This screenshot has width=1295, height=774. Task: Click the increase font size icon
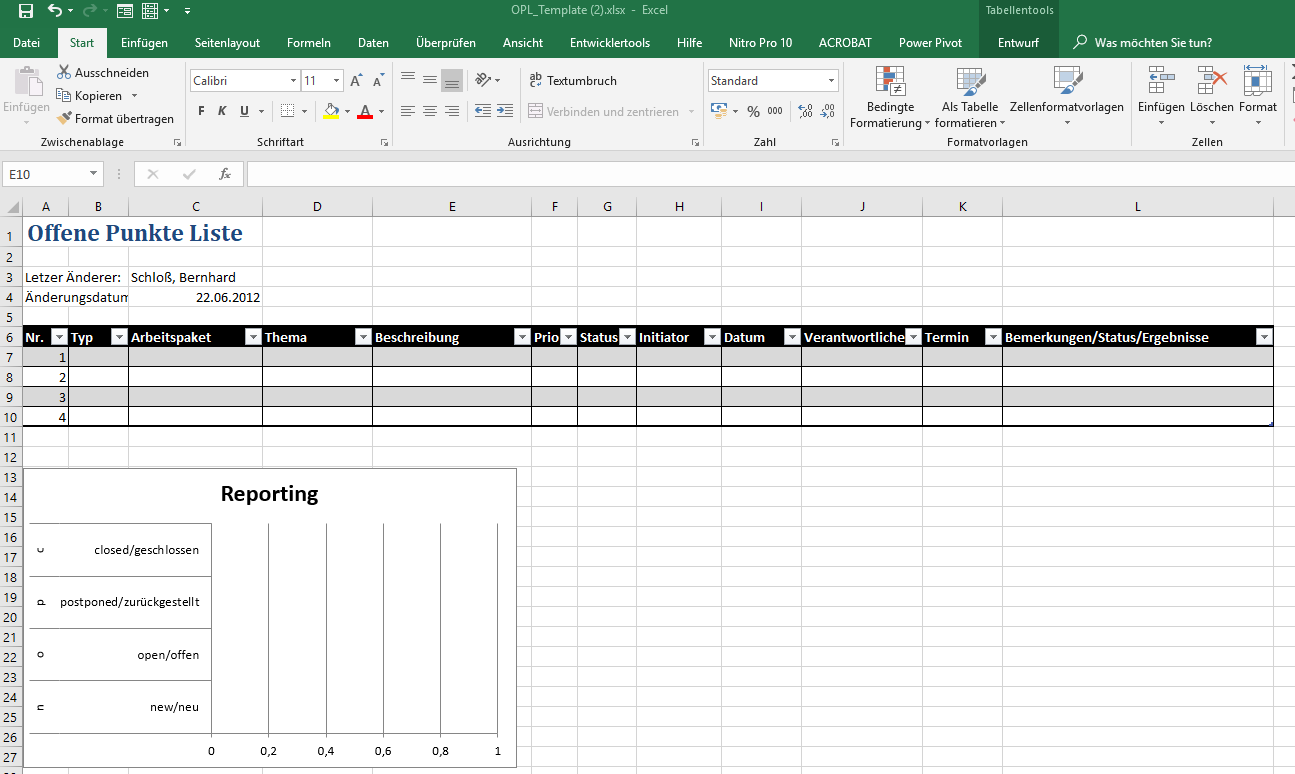357,81
